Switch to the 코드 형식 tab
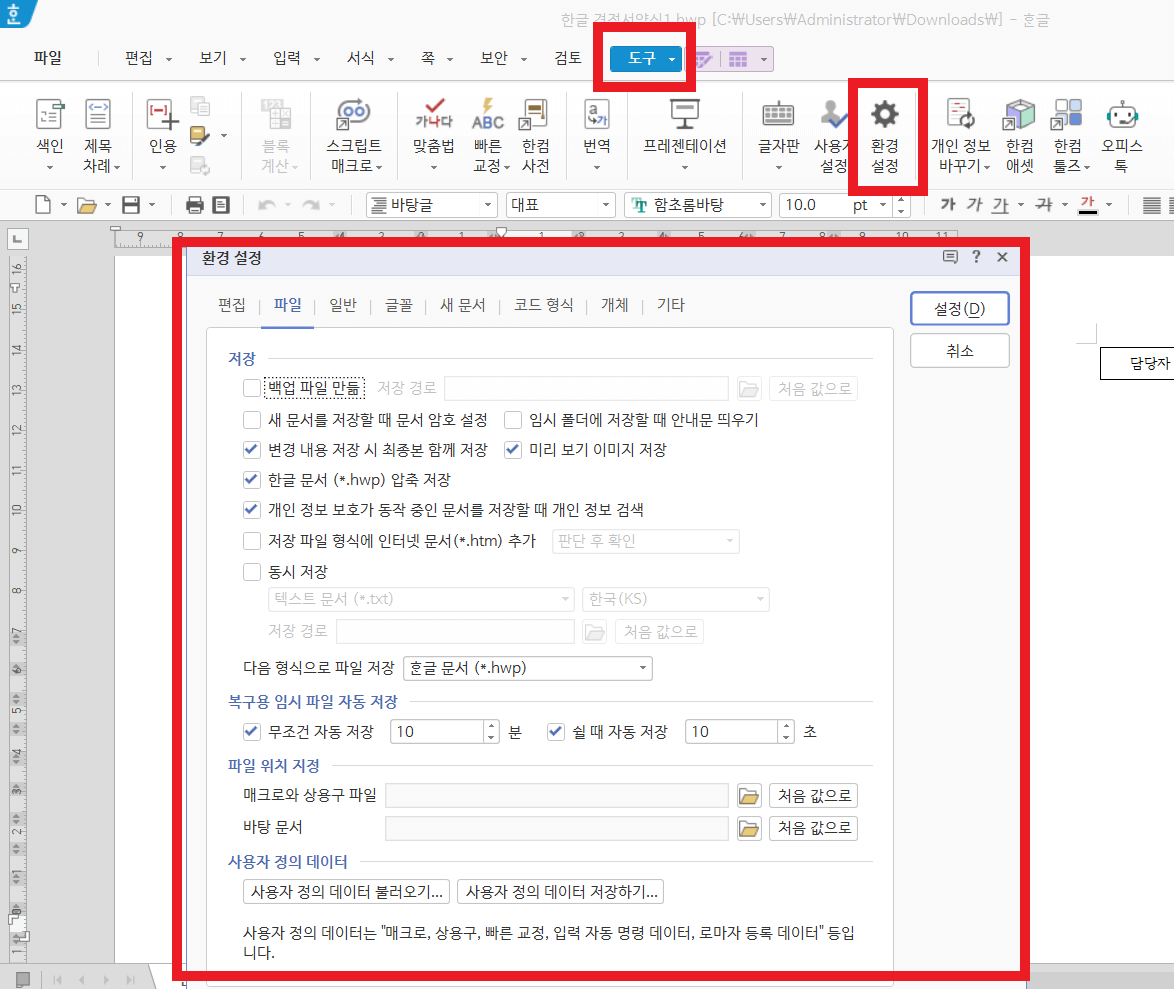Screen dimensions: 1174x989 click(544, 305)
